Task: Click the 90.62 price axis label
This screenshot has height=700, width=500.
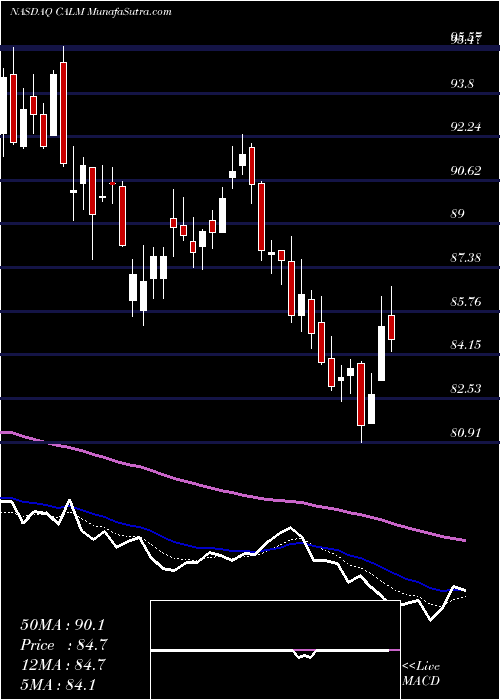Action: (466, 171)
